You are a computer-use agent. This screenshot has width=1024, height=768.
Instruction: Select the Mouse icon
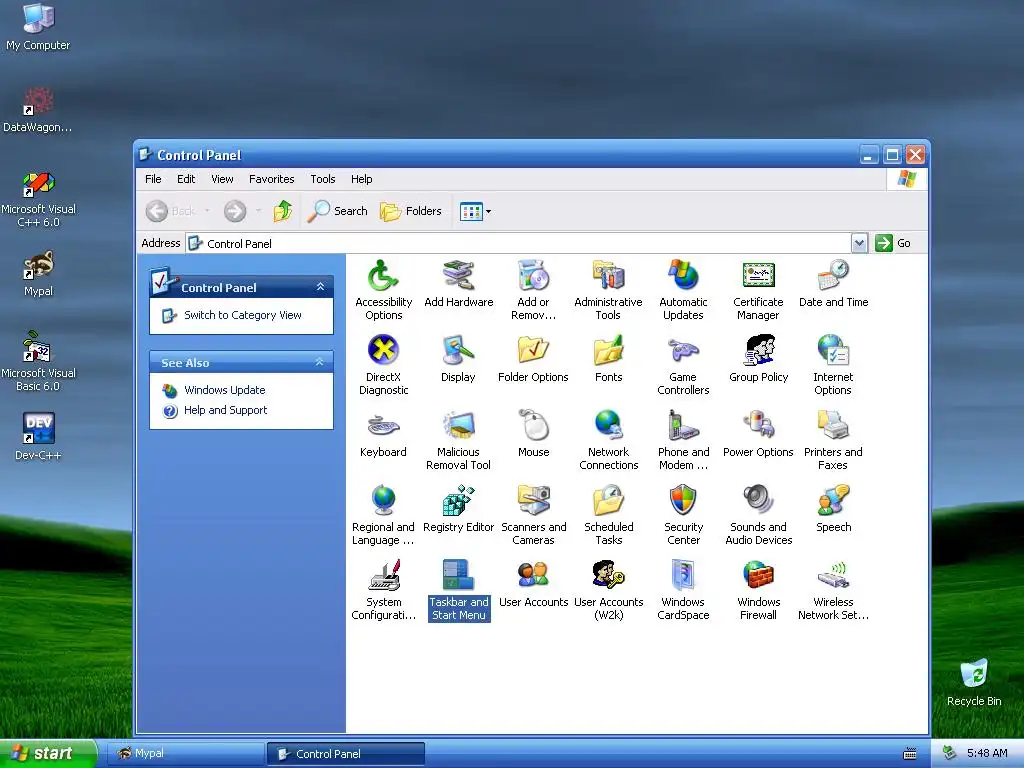(x=534, y=426)
